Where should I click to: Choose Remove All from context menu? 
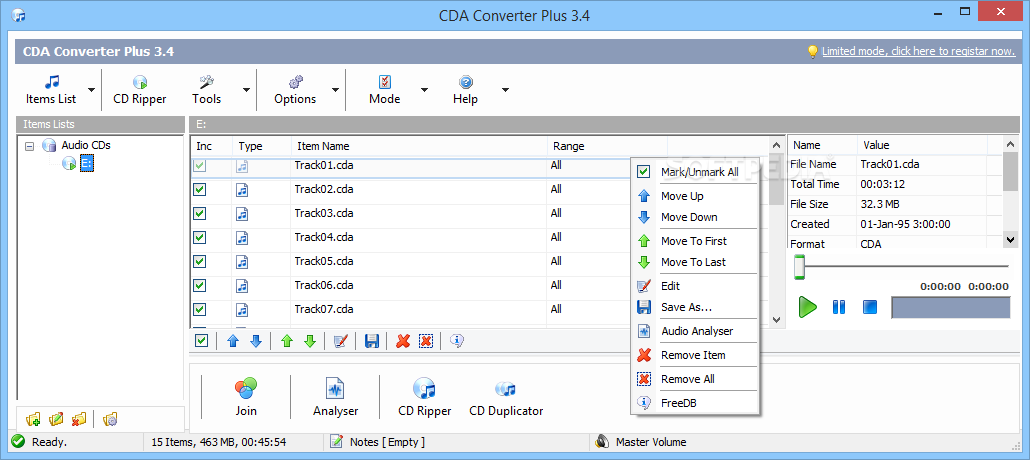pyautogui.click(x=694, y=379)
